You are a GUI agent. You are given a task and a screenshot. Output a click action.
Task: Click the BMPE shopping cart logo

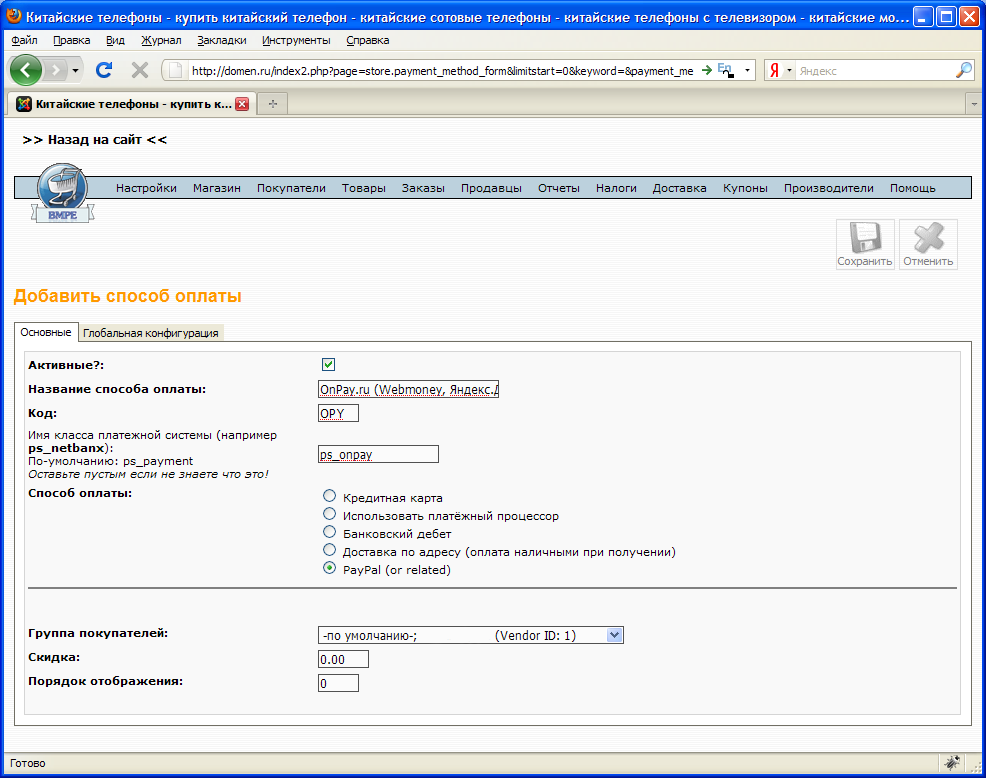tap(62, 194)
